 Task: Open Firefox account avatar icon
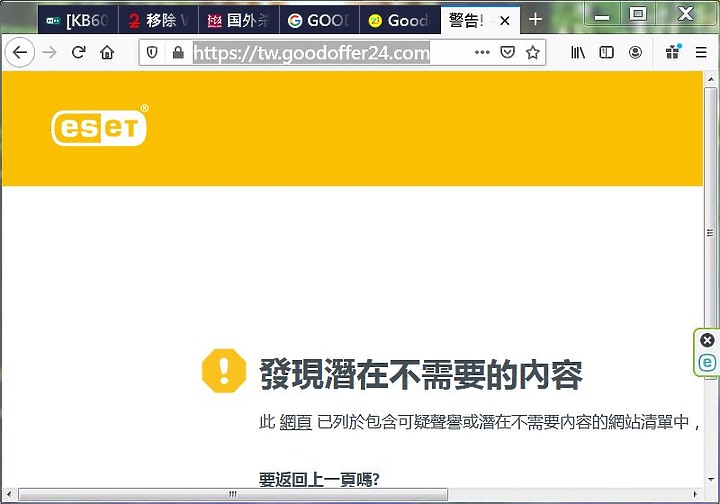click(x=636, y=52)
